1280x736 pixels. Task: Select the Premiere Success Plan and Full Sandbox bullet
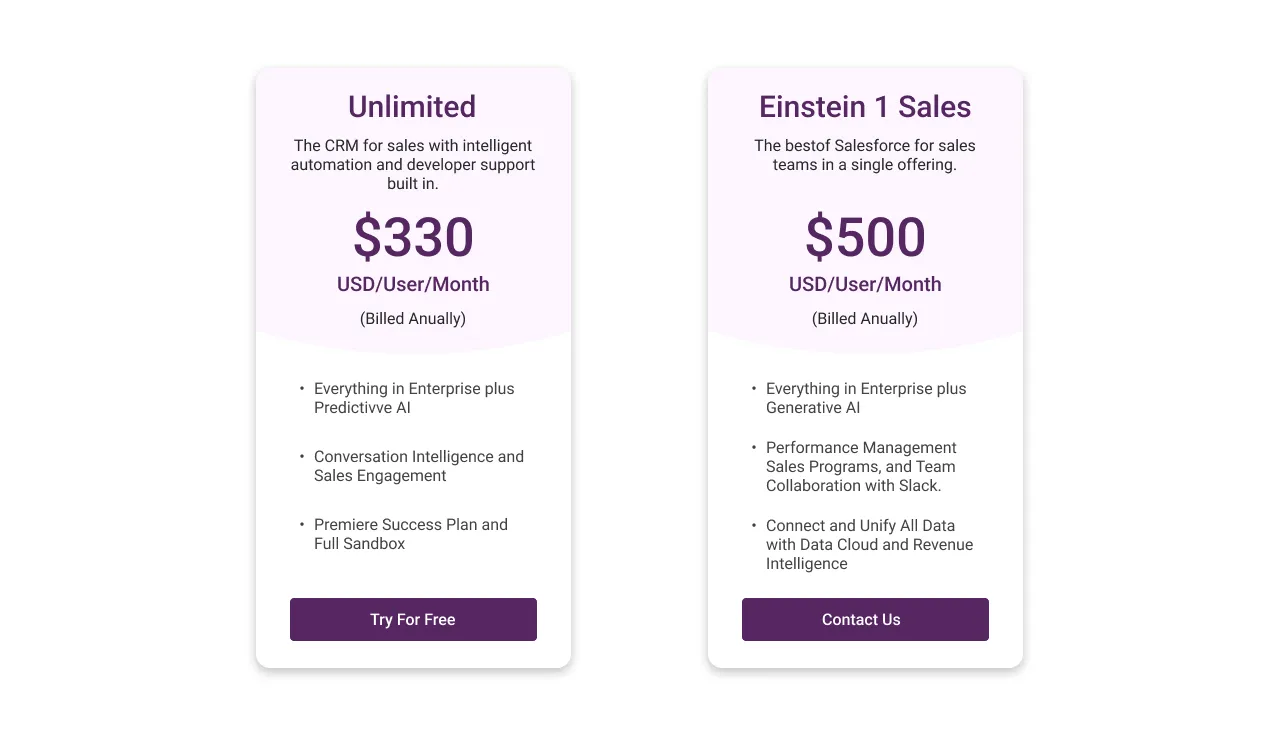(410, 534)
